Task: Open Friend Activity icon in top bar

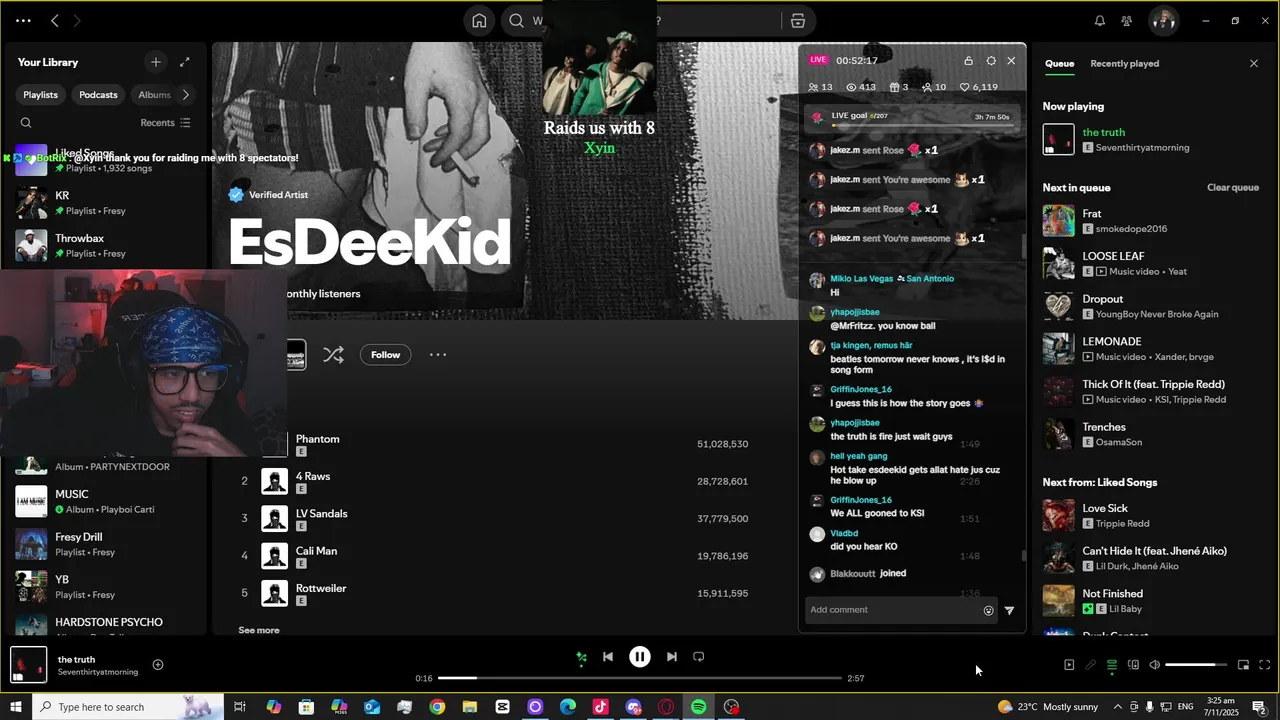Action: click(1127, 21)
